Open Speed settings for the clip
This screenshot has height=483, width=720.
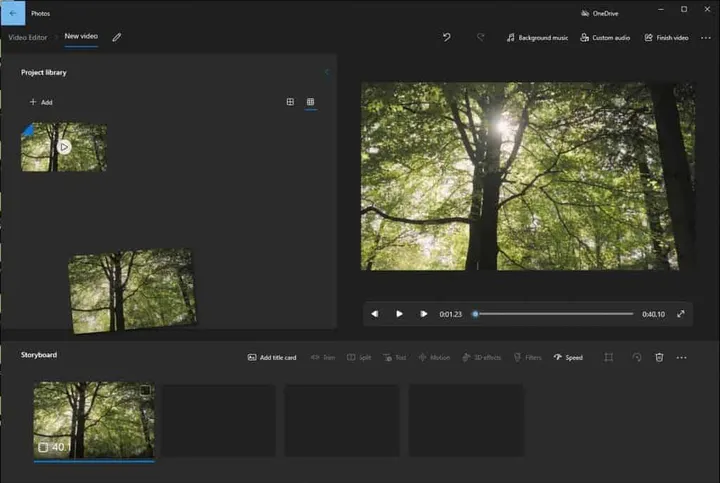[568, 357]
